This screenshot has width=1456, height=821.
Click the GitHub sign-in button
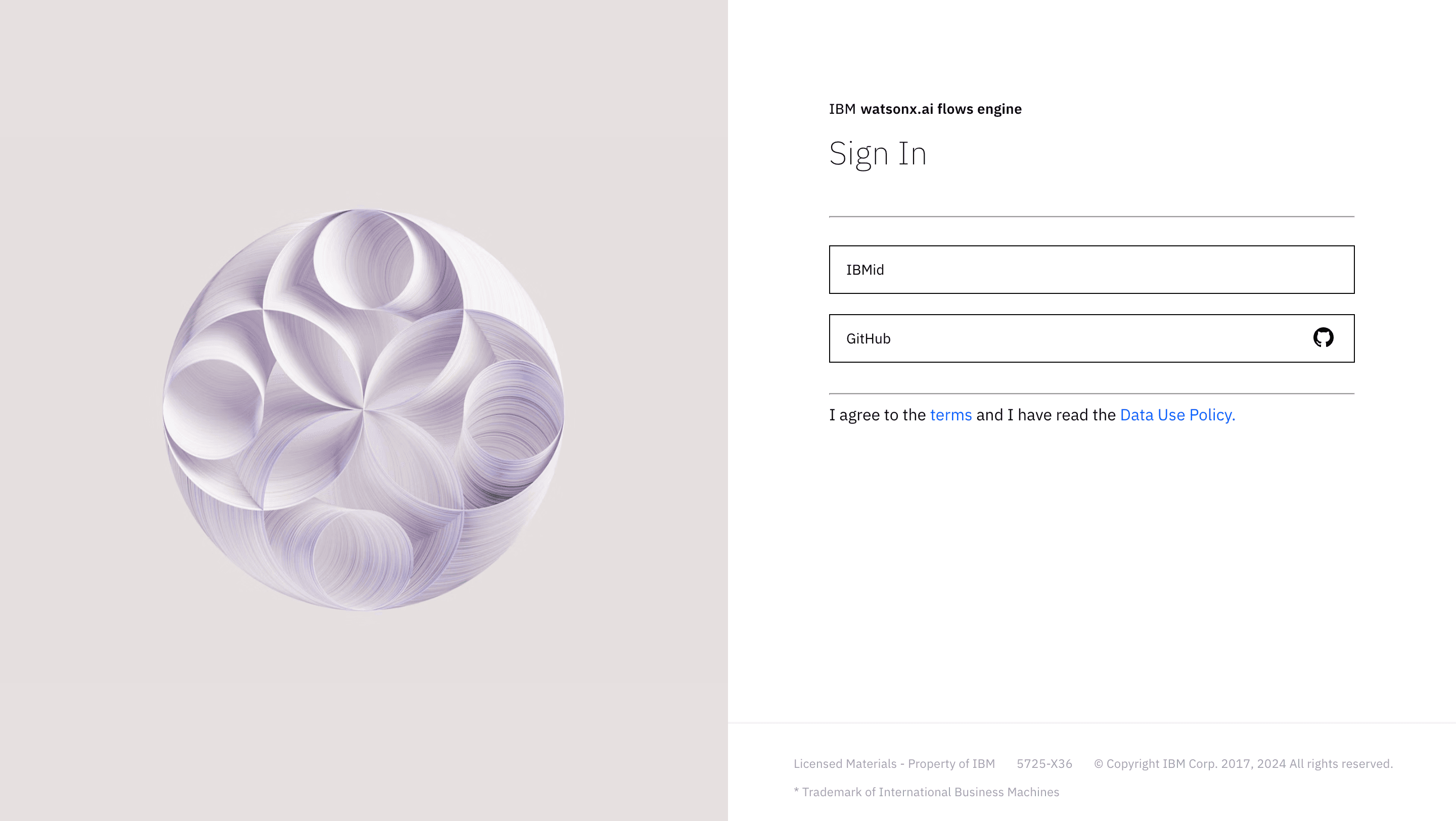point(1091,338)
